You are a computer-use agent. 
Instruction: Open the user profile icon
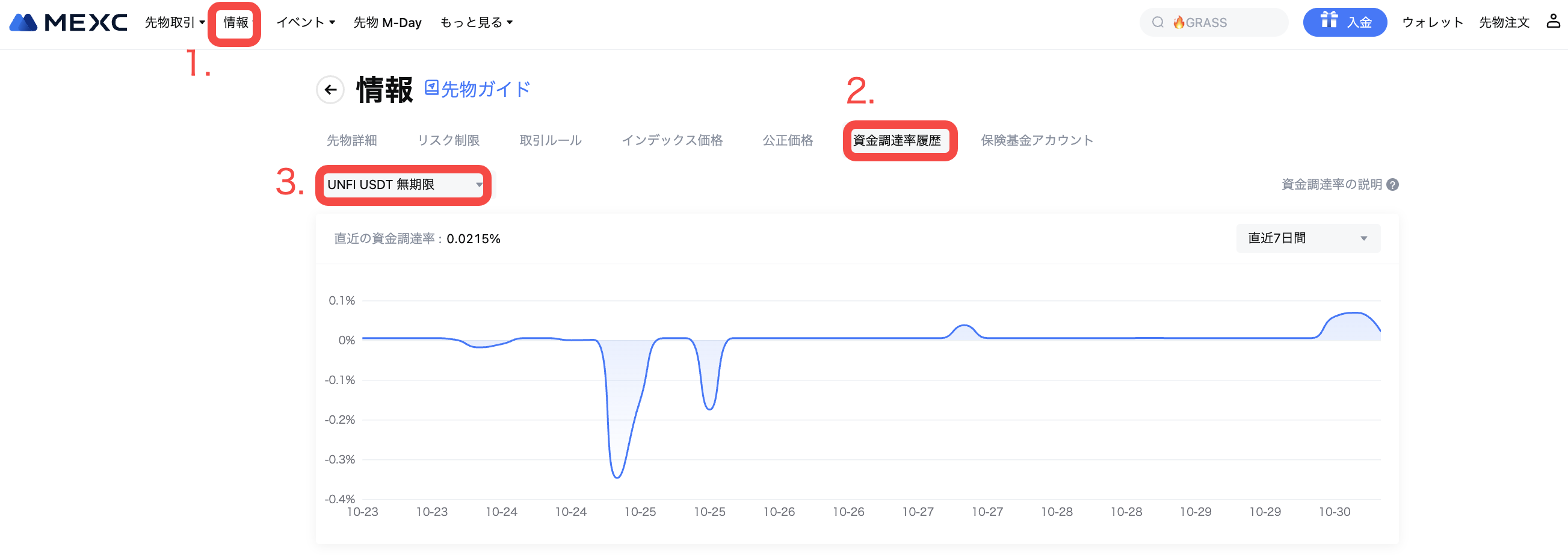[1553, 22]
